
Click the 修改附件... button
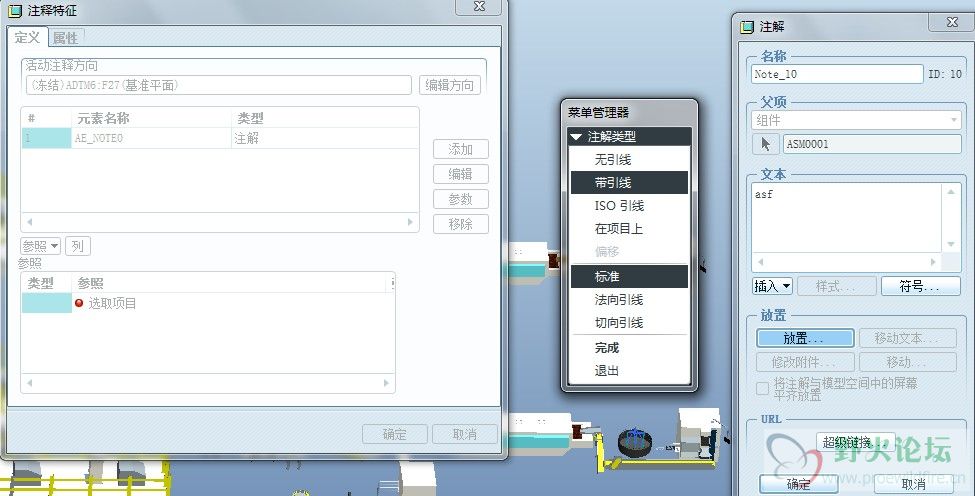coord(805,362)
